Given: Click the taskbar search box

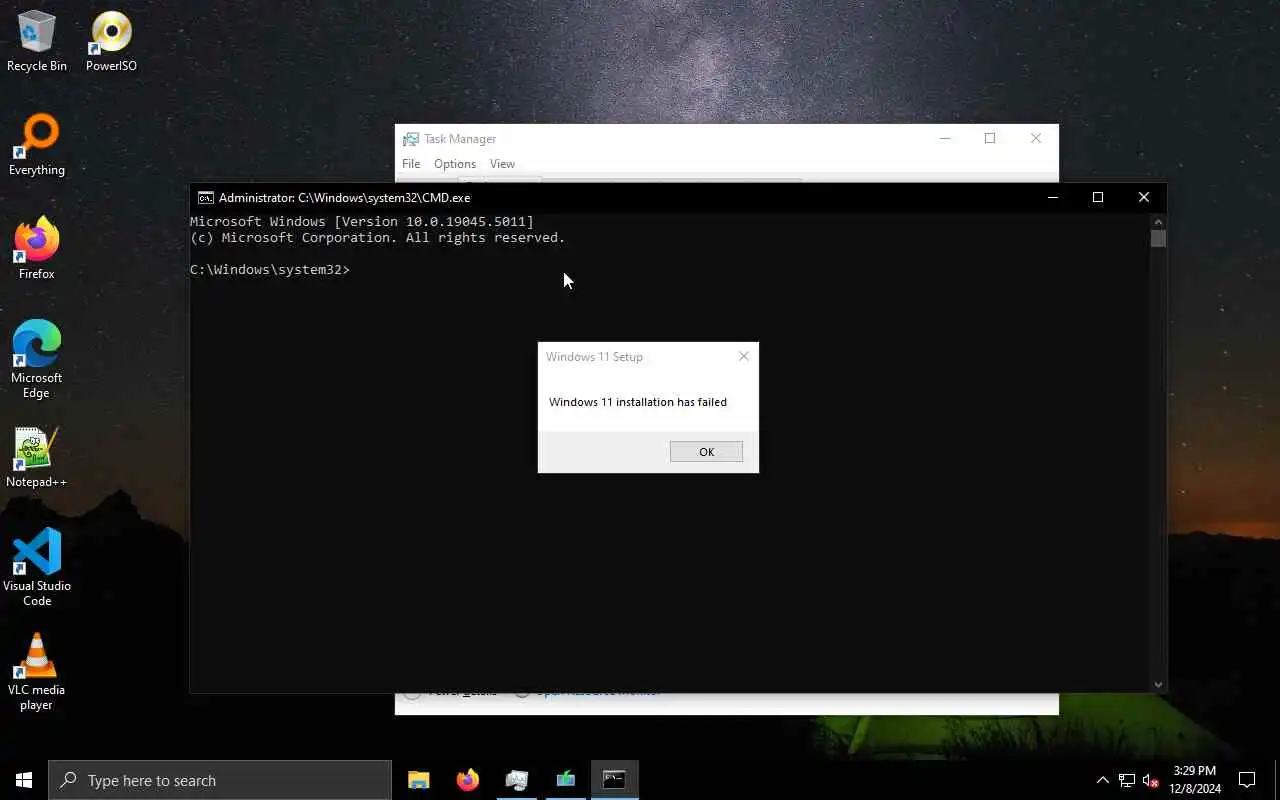Looking at the screenshot, I should coord(220,780).
